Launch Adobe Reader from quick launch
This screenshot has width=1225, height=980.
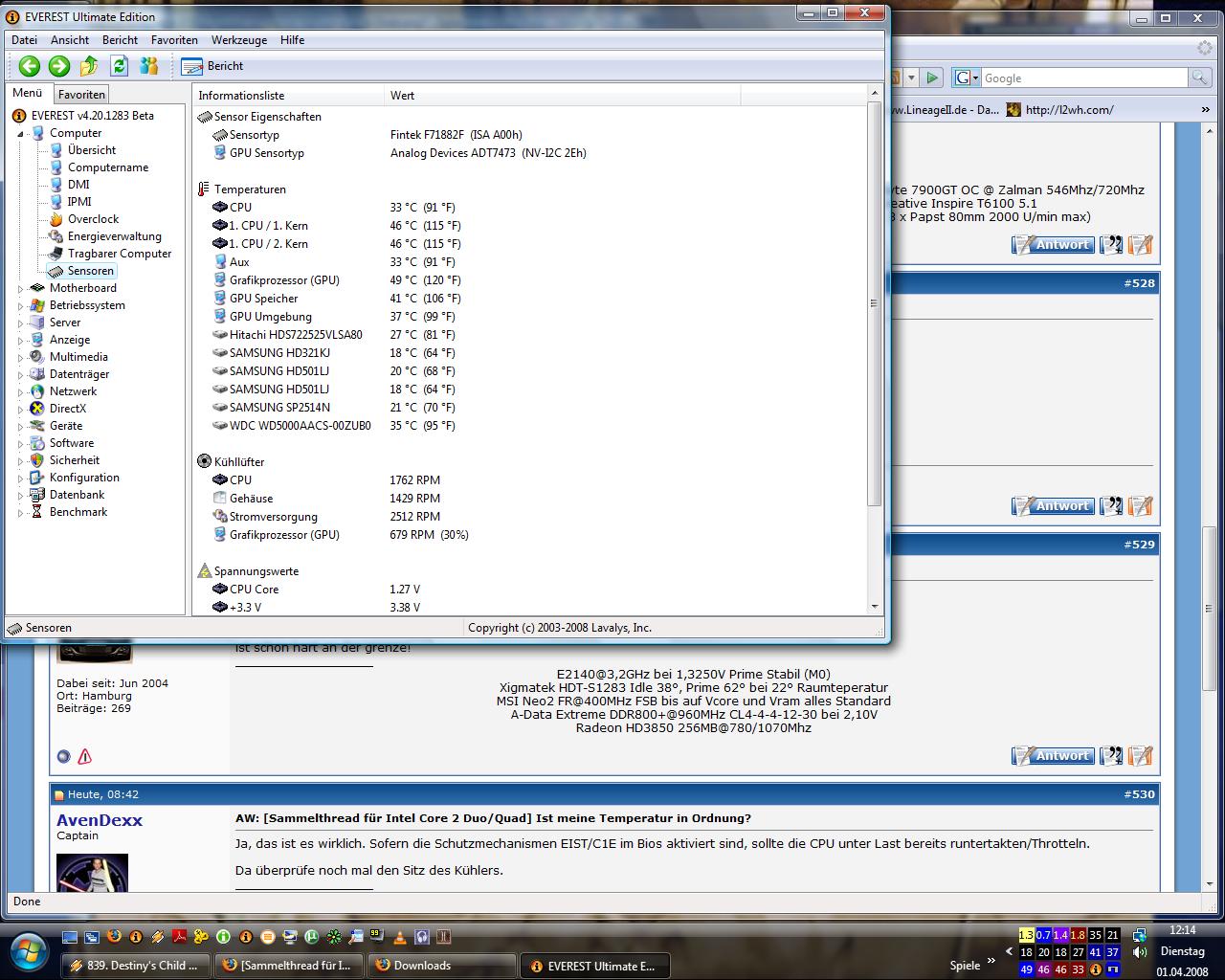[x=179, y=937]
